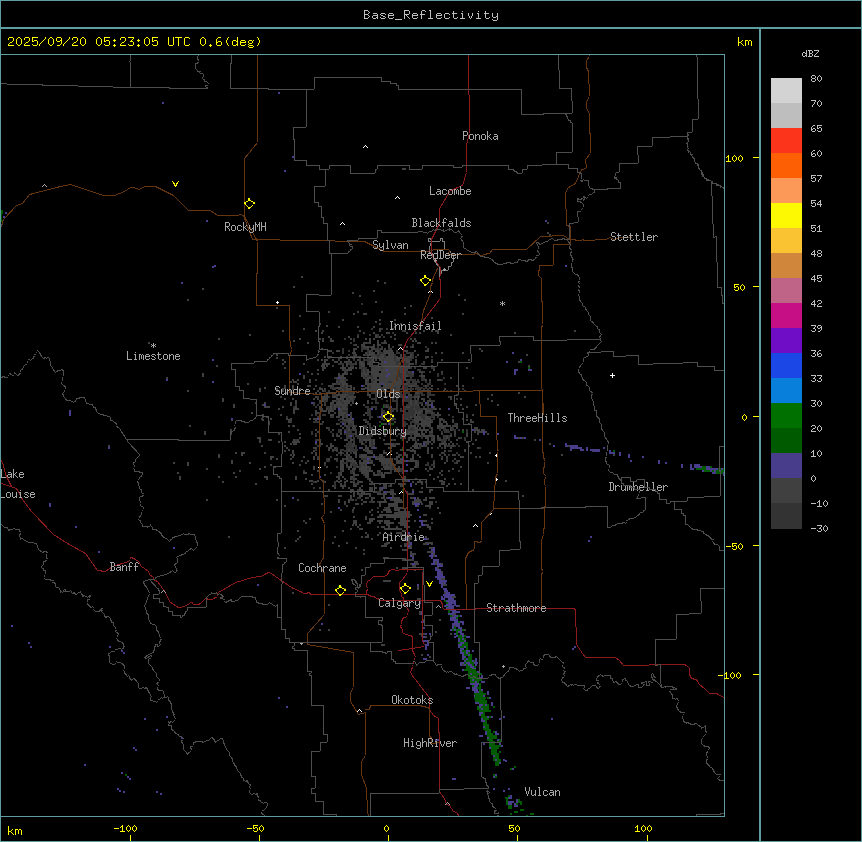This screenshot has width=862, height=842.
Task: Click the Base_Reflectivity title bar
Action: (430, 15)
